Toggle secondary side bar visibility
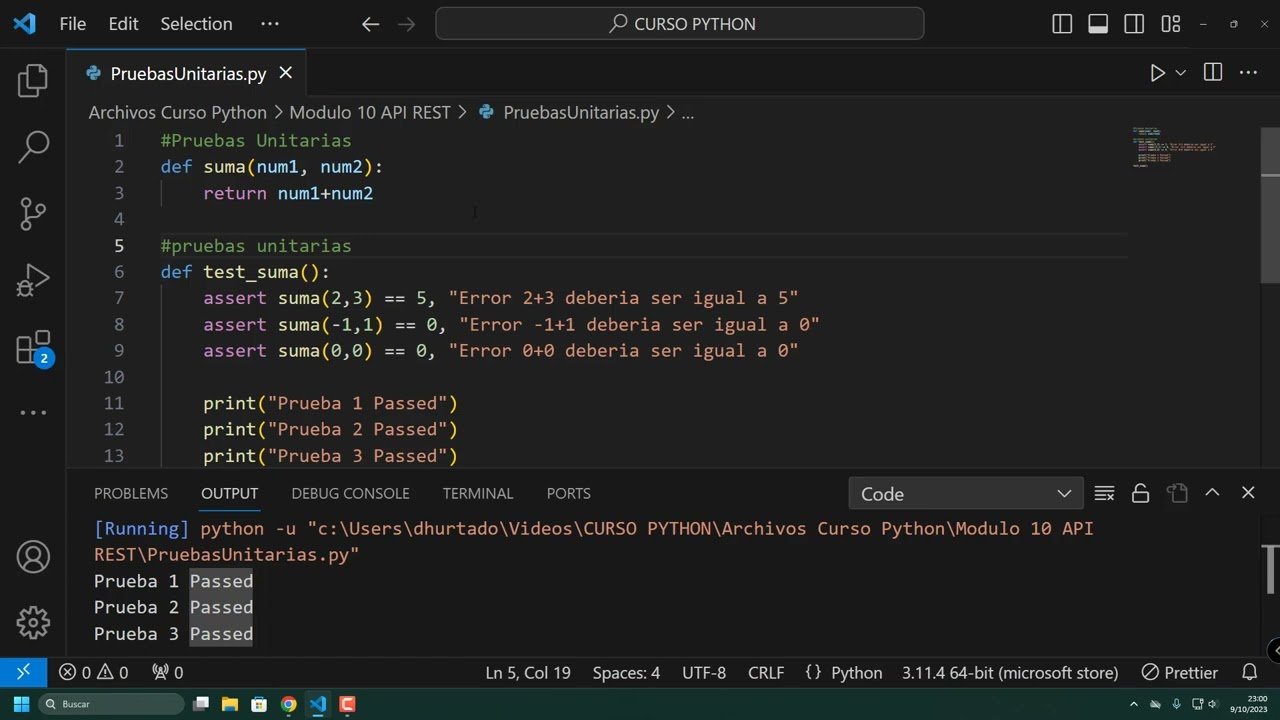The image size is (1280, 720). click(1134, 24)
